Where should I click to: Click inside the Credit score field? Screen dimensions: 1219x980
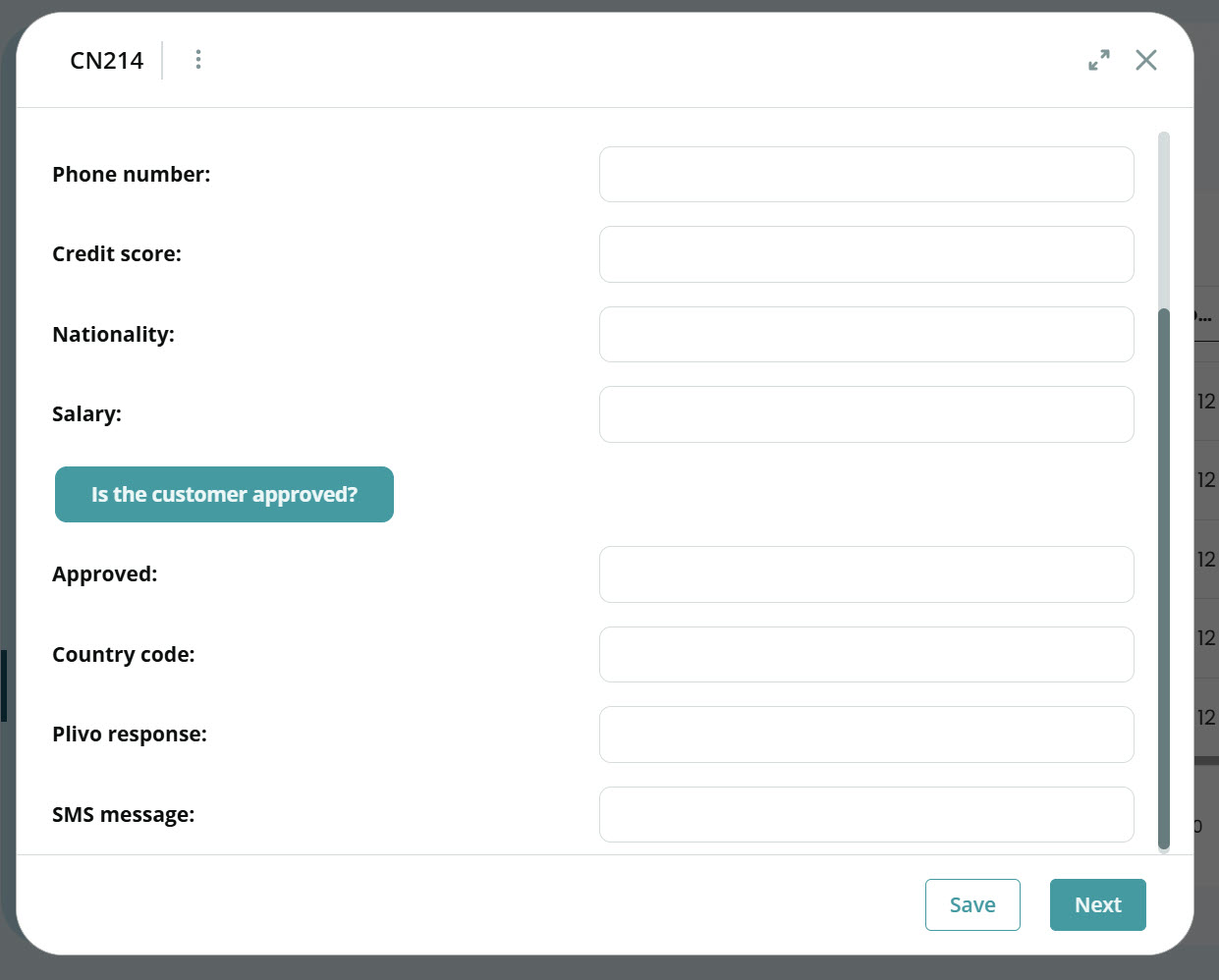[x=866, y=253]
